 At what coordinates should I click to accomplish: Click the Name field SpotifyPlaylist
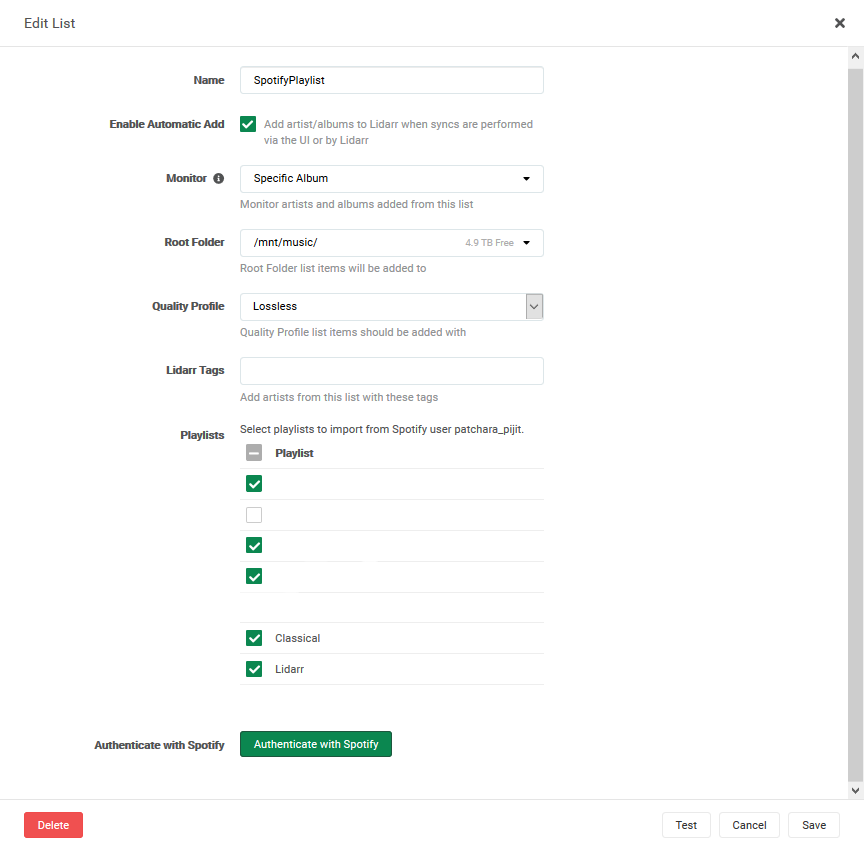[x=392, y=80]
